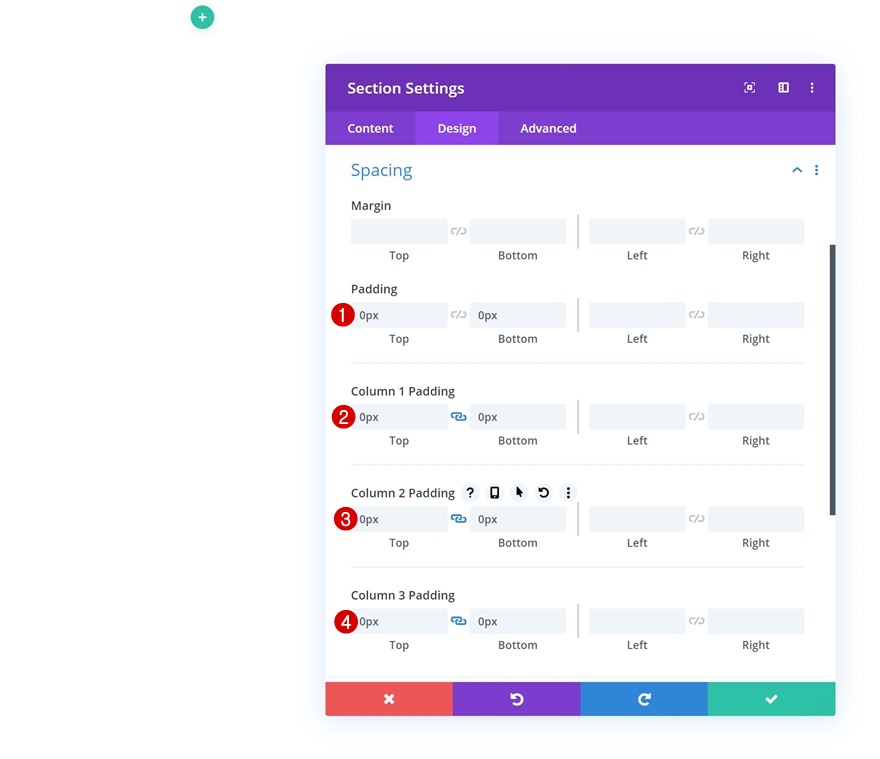Click the Spacing section heading
The image size is (880, 759).
(381, 170)
